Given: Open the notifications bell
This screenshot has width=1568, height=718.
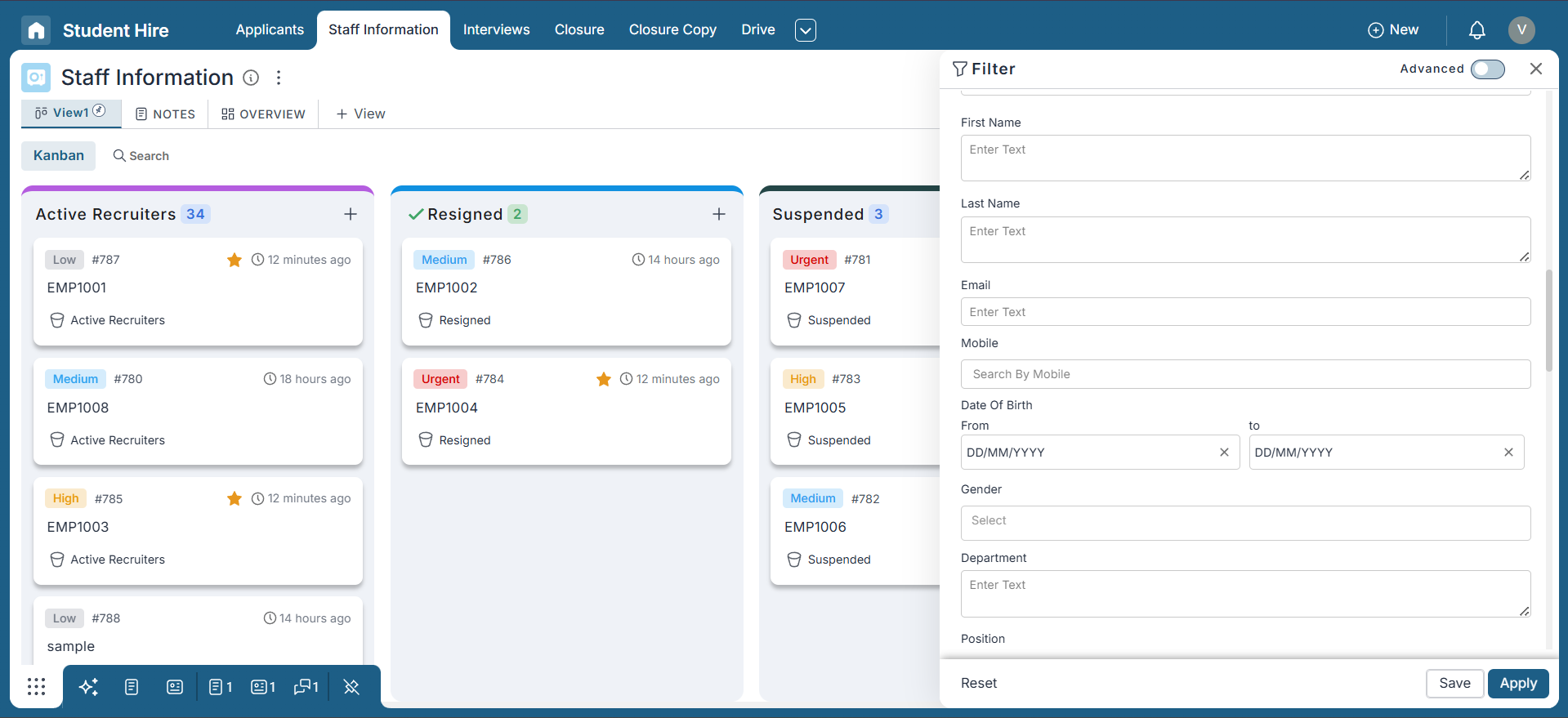Looking at the screenshot, I should [1476, 30].
